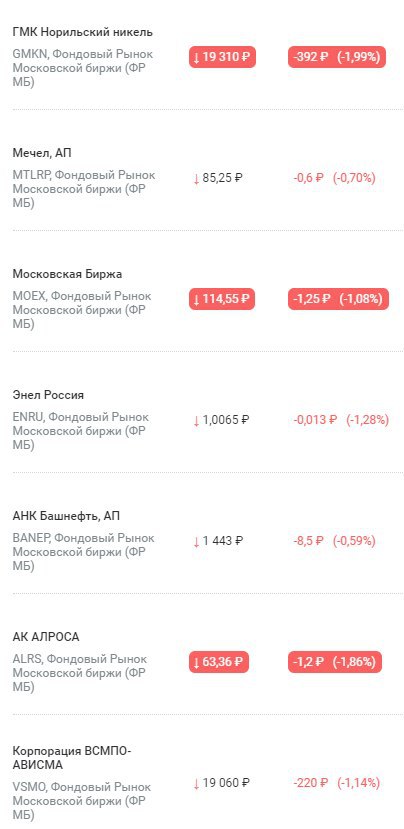
Task: Click the down arrow next to 85,25 ₽
Action: pos(196,179)
